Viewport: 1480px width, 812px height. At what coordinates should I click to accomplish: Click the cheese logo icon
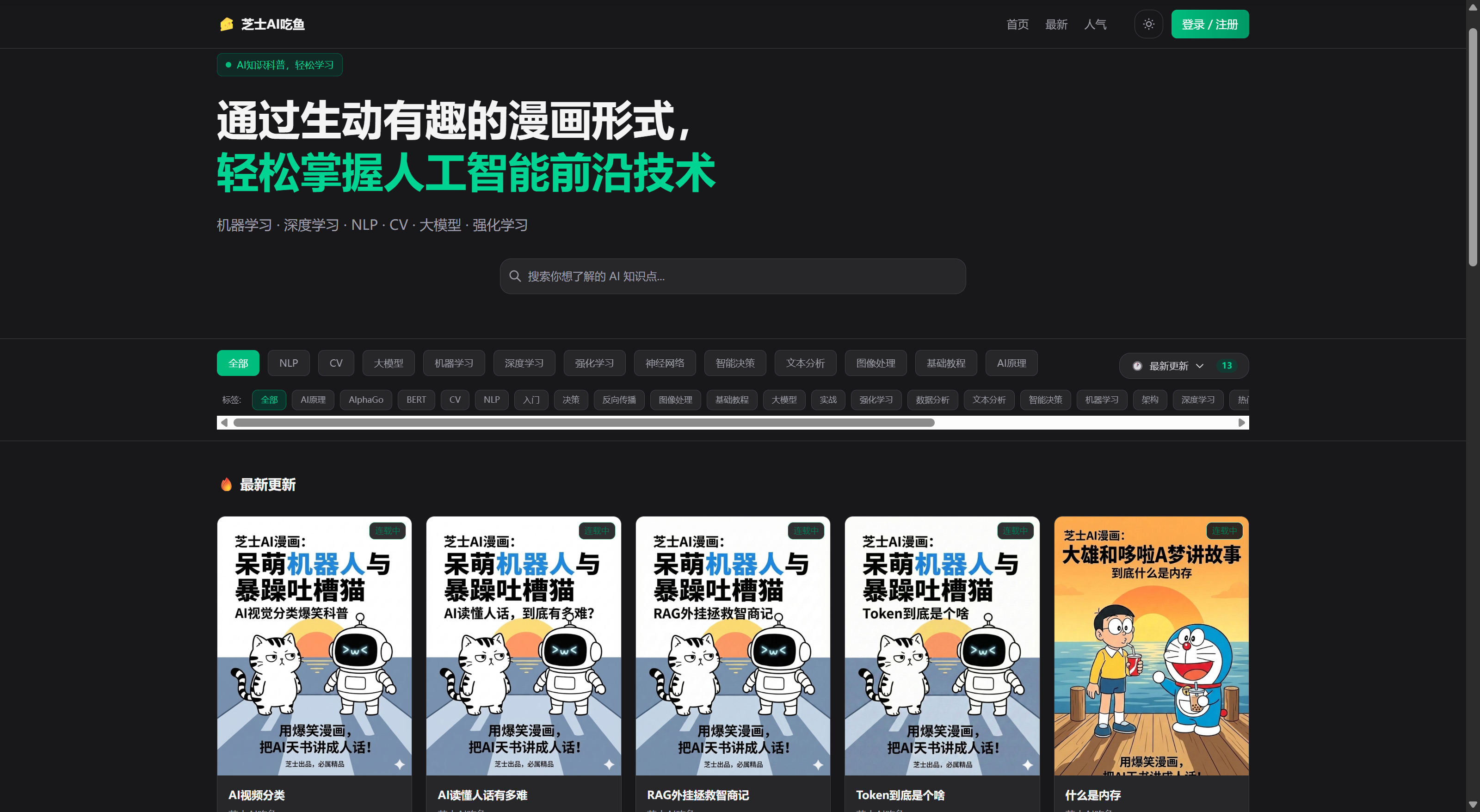[226, 24]
